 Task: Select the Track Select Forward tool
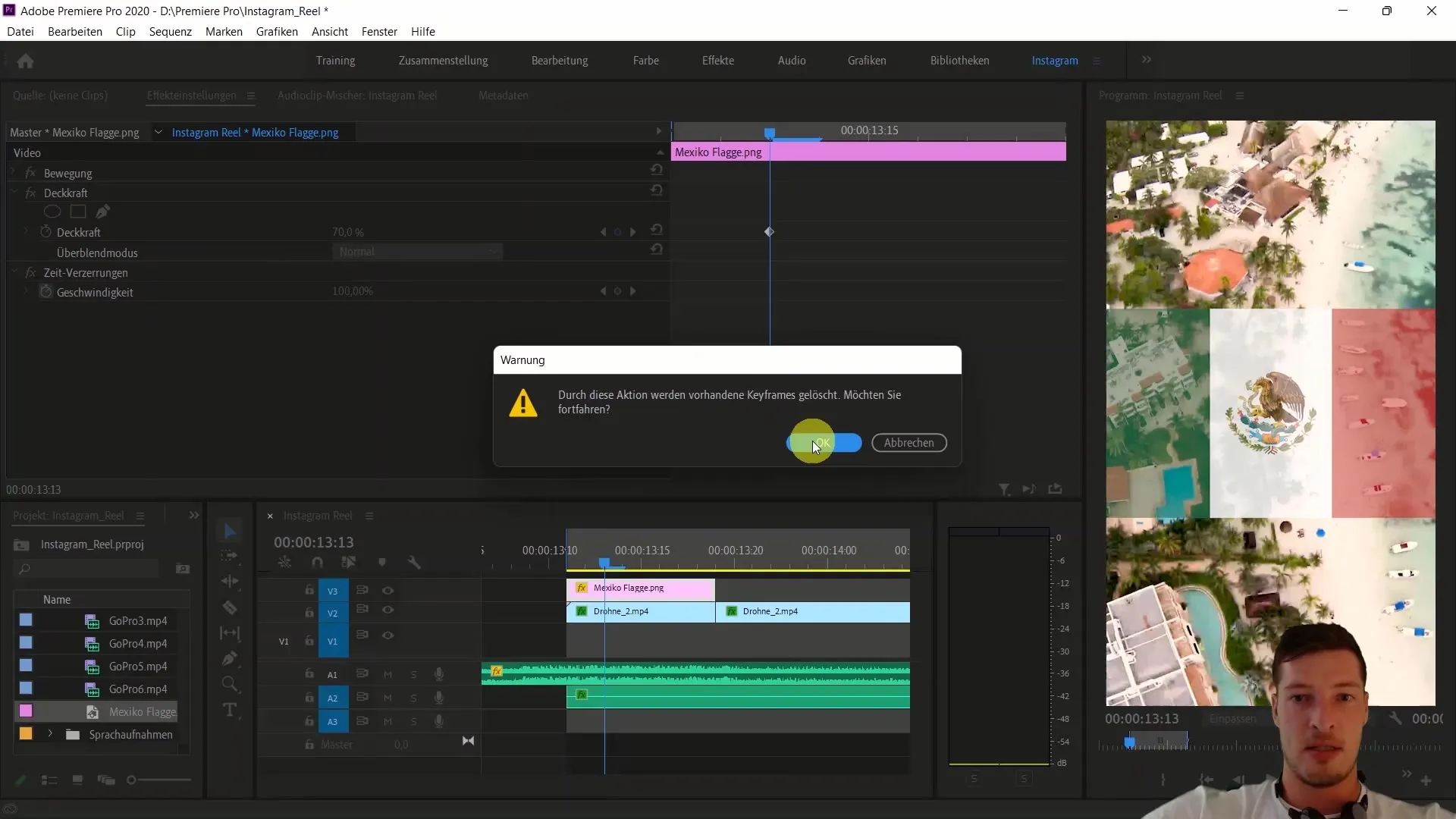(230, 556)
